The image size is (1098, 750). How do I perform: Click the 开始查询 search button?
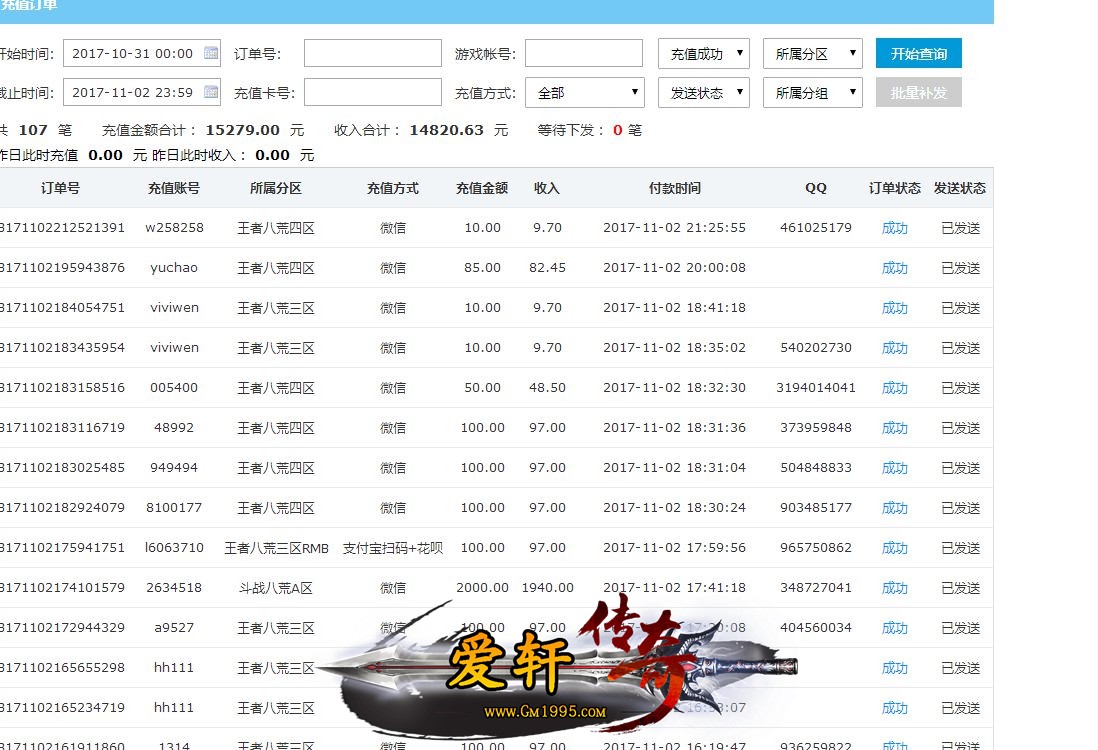pos(918,54)
